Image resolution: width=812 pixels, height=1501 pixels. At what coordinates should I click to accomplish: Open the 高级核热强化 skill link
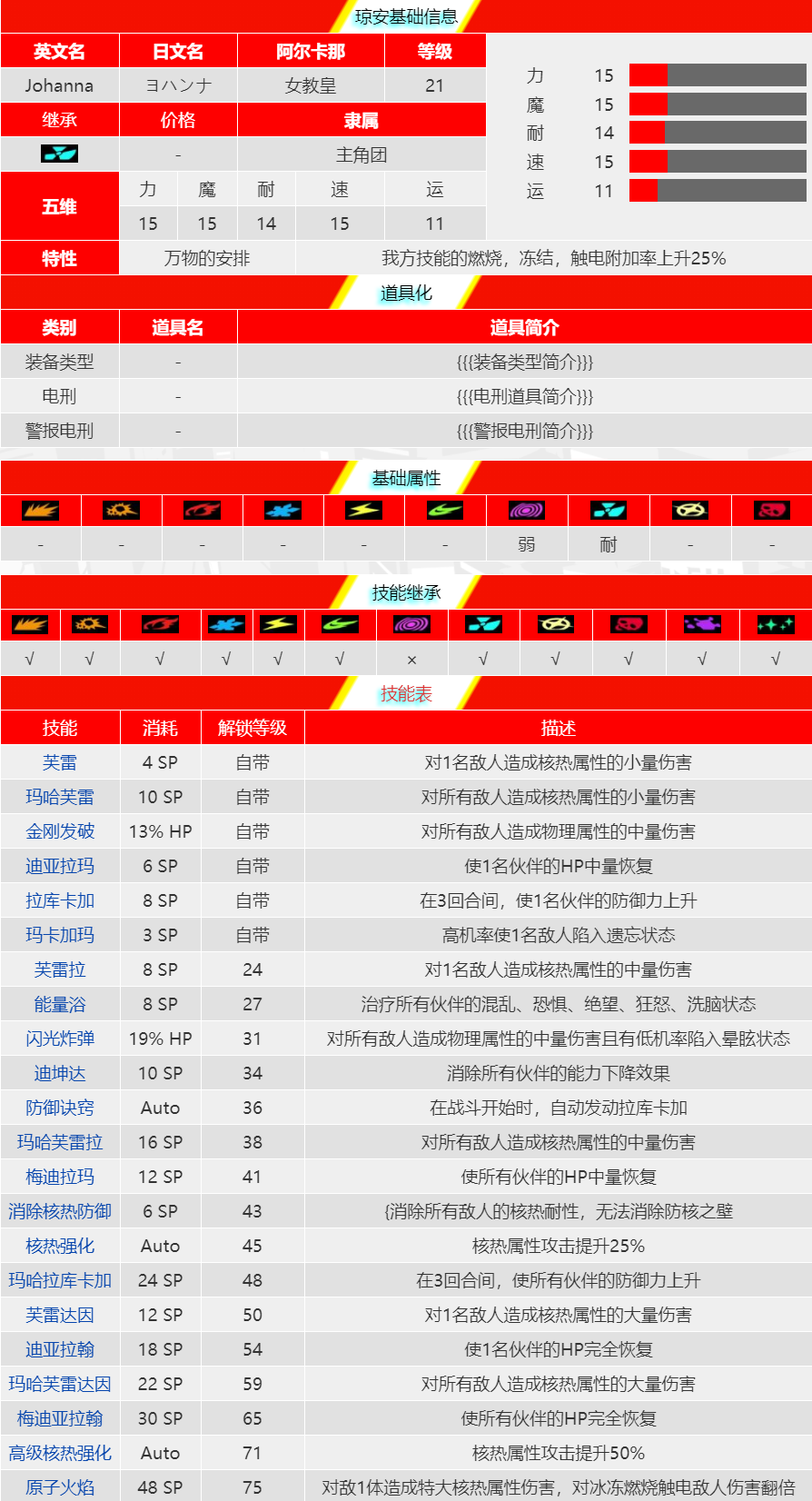click(x=60, y=1453)
